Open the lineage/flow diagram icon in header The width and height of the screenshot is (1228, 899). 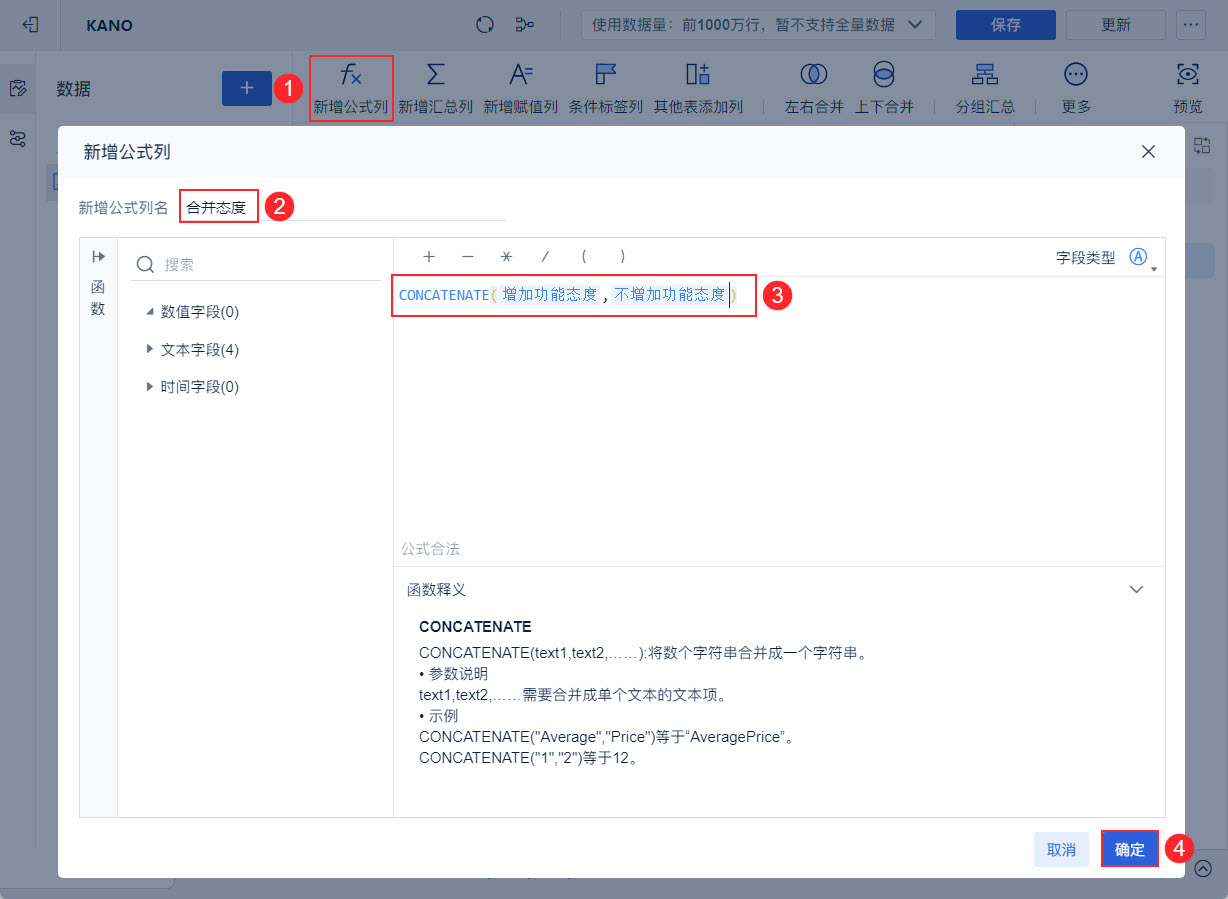click(x=525, y=25)
